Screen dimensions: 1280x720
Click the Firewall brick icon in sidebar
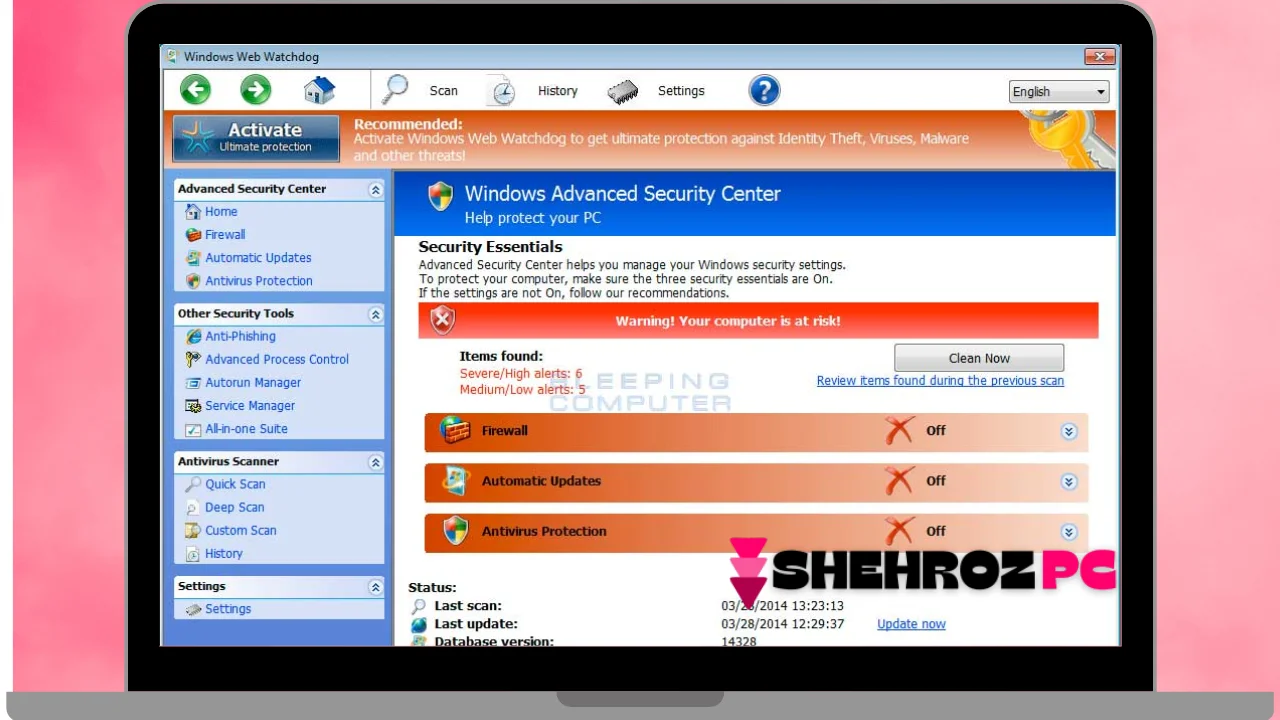pos(193,235)
